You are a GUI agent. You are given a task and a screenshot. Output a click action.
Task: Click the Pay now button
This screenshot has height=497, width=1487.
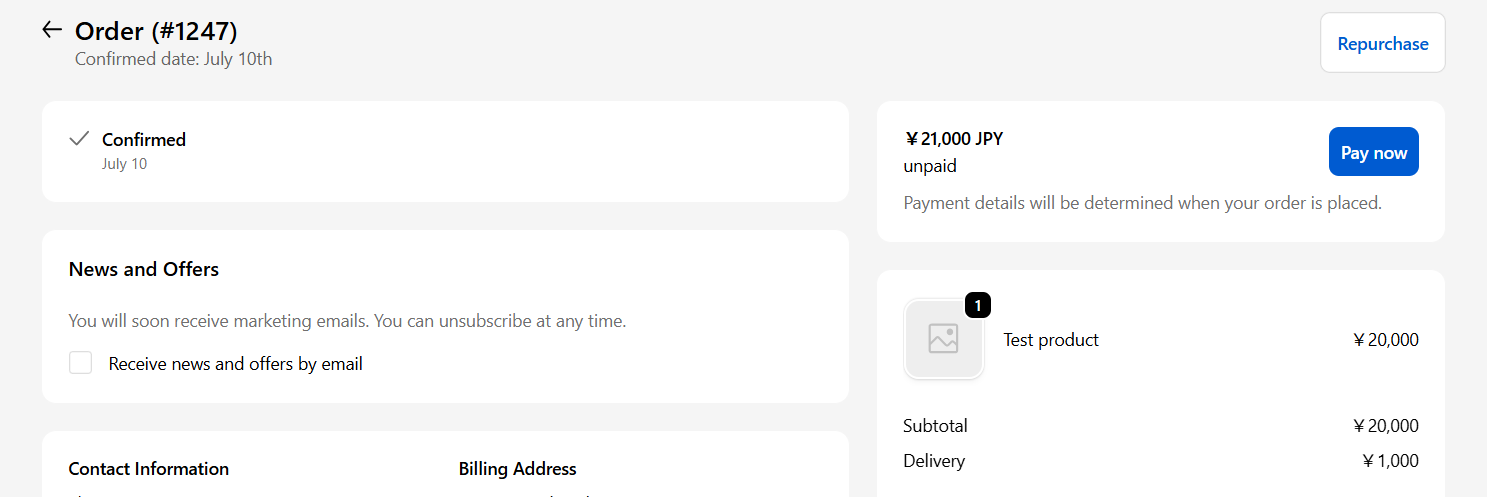pyautogui.click(x=1373, y=153)
